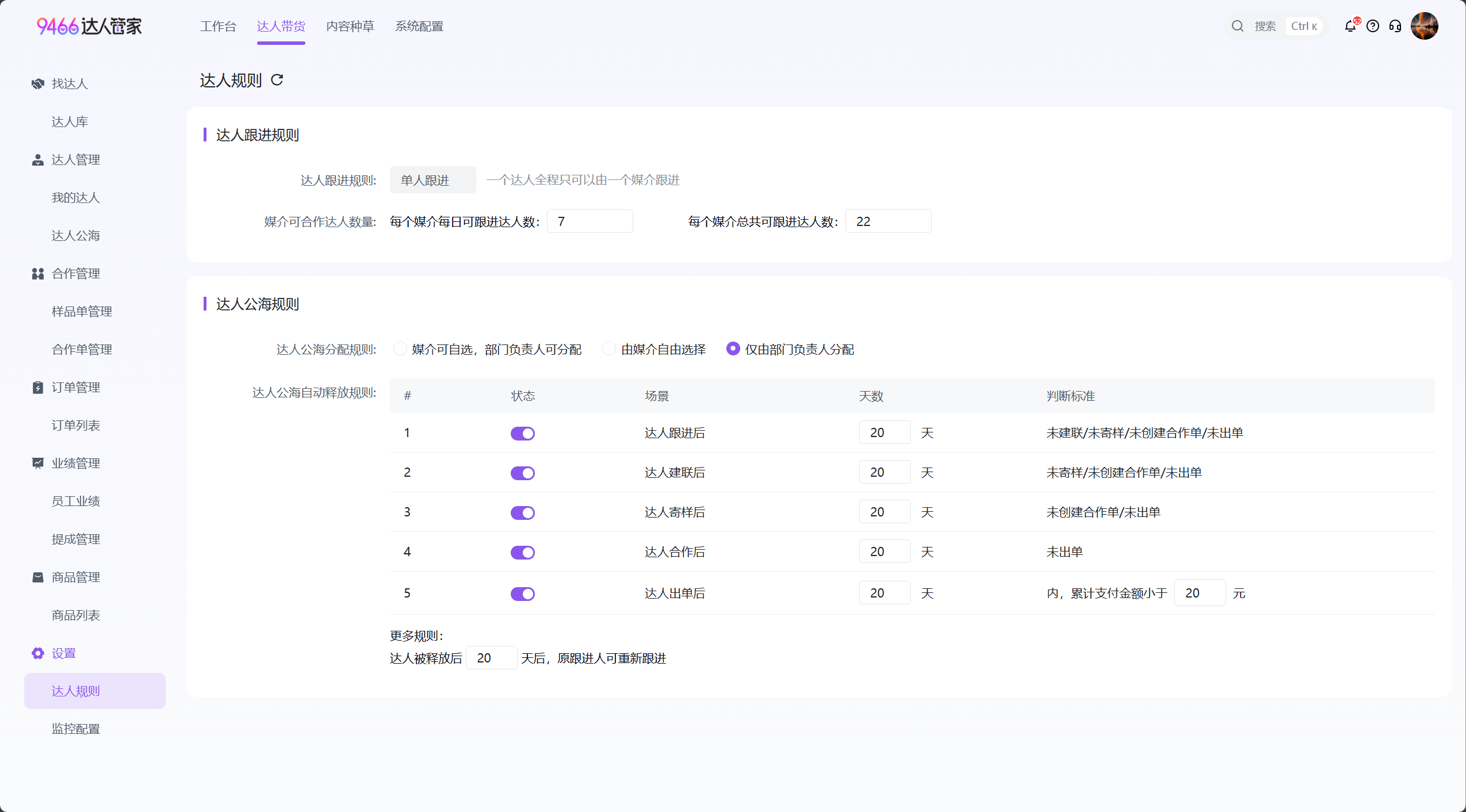Focus the 搜索 search box
1466x812 pixels.
1276,26
